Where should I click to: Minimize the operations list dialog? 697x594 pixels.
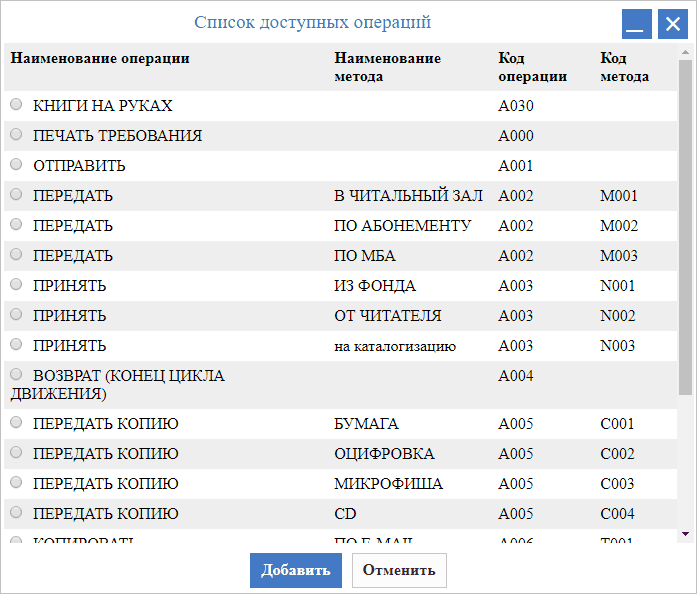click(637, 24)
